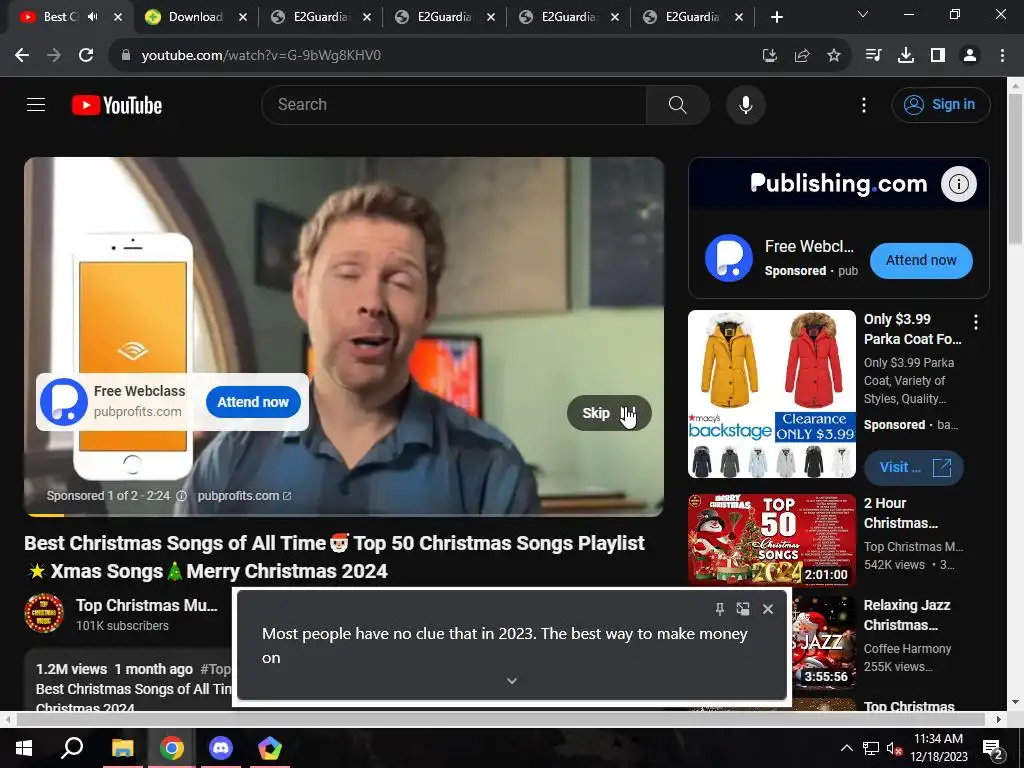The width and height of the screenshot is (1024, 768).
Task: Show ad info next to Sponsored 1 of 2
Action: click(182, 496)
